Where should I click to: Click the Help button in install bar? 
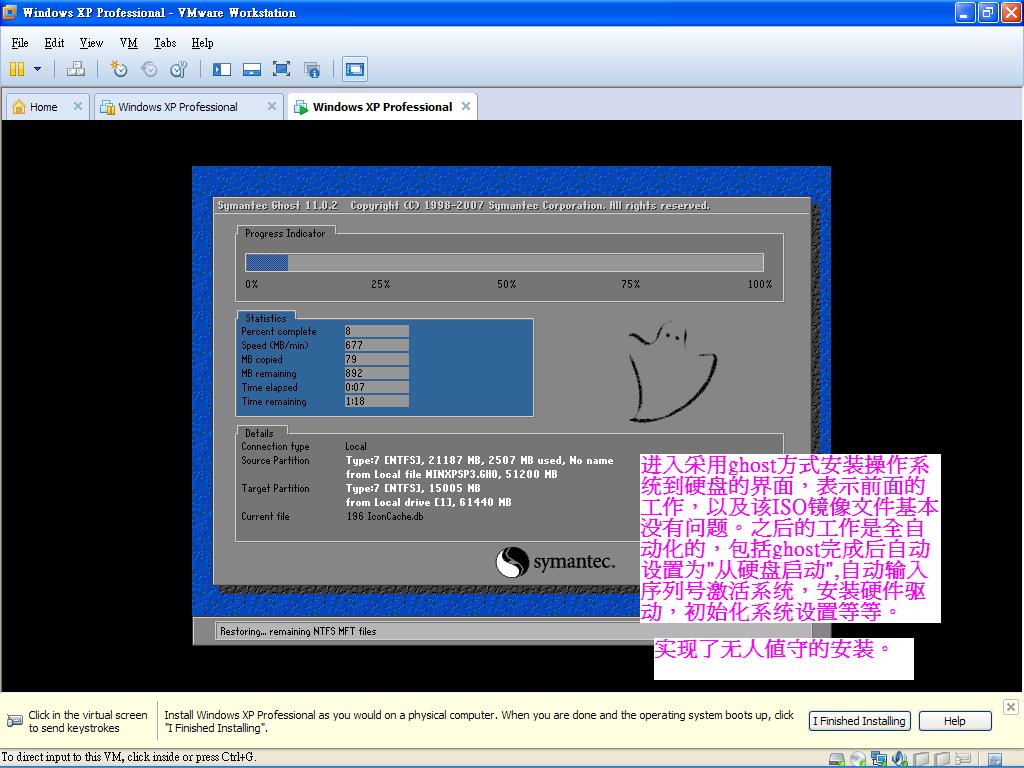955,721
